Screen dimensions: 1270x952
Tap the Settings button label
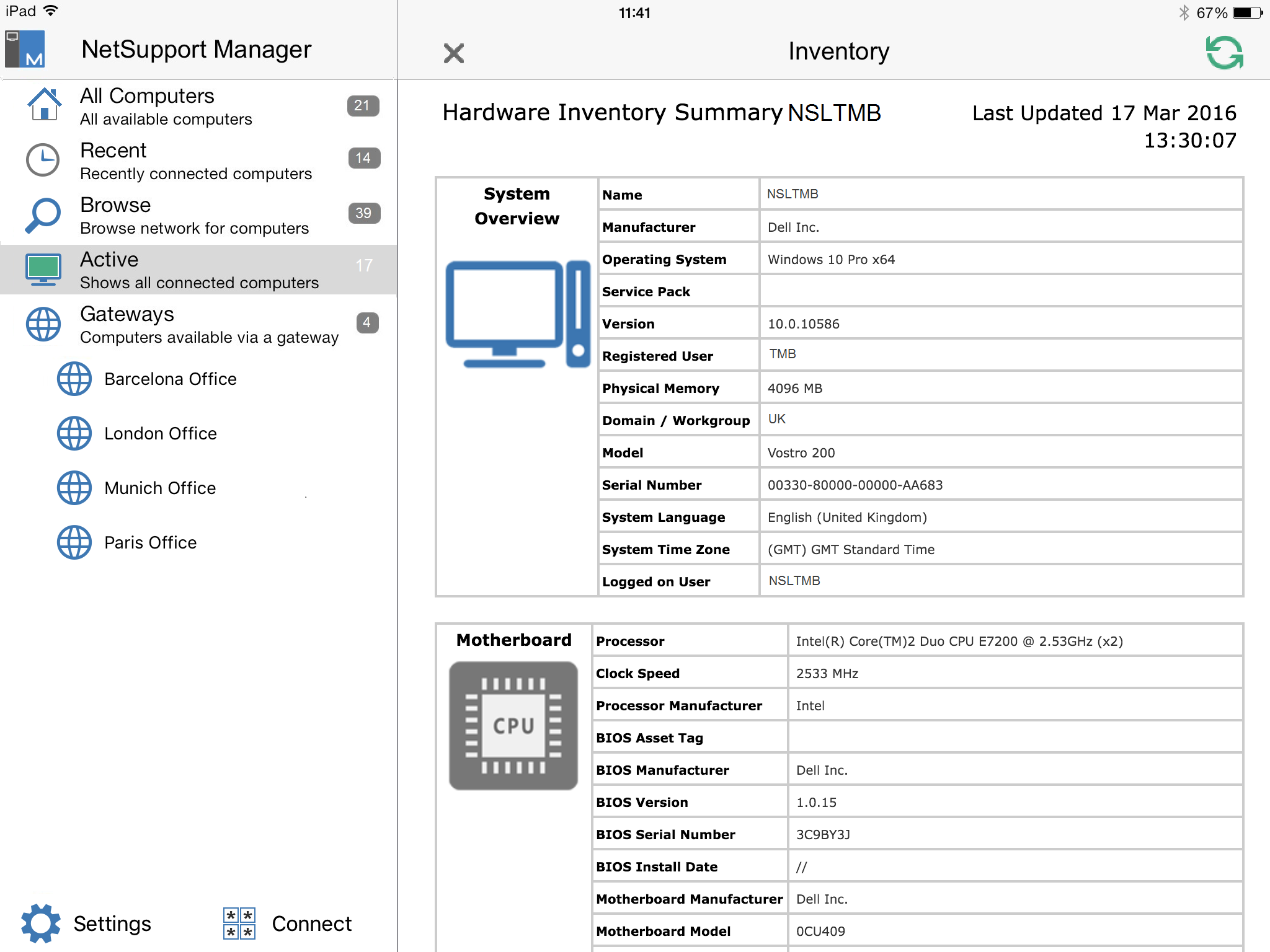(x=112, y=923)
